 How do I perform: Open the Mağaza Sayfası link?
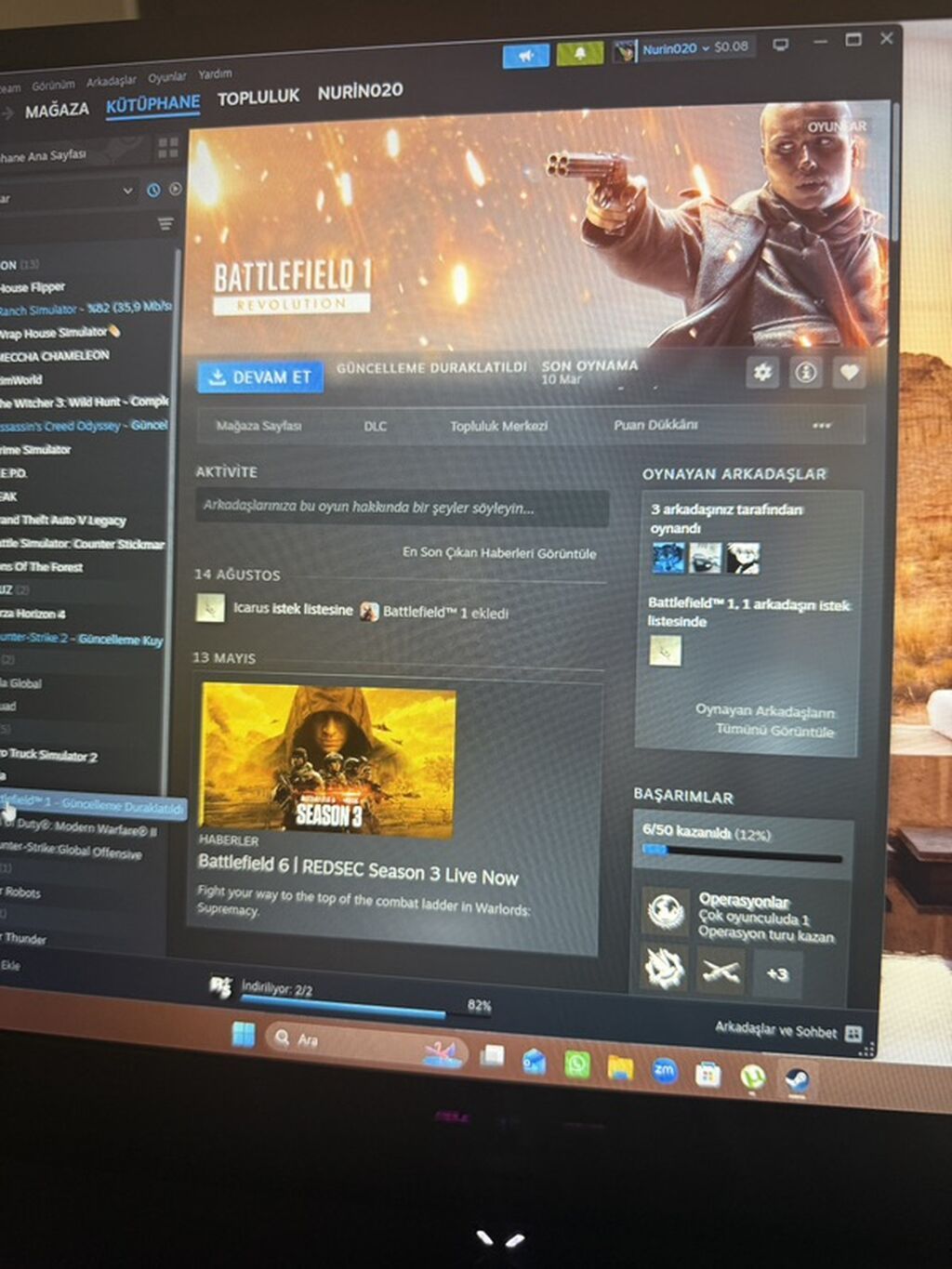coord(258,426)
